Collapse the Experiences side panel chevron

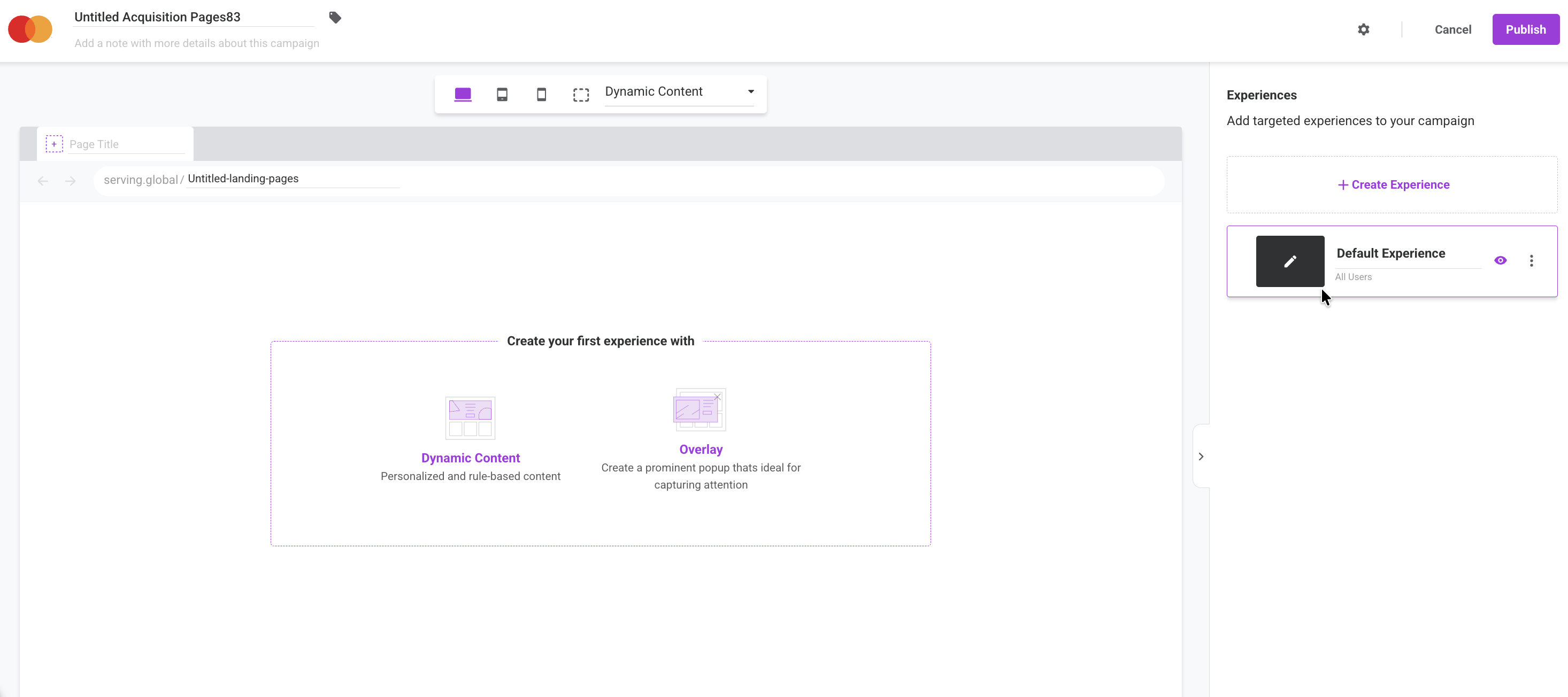(x=1201, y=456)
